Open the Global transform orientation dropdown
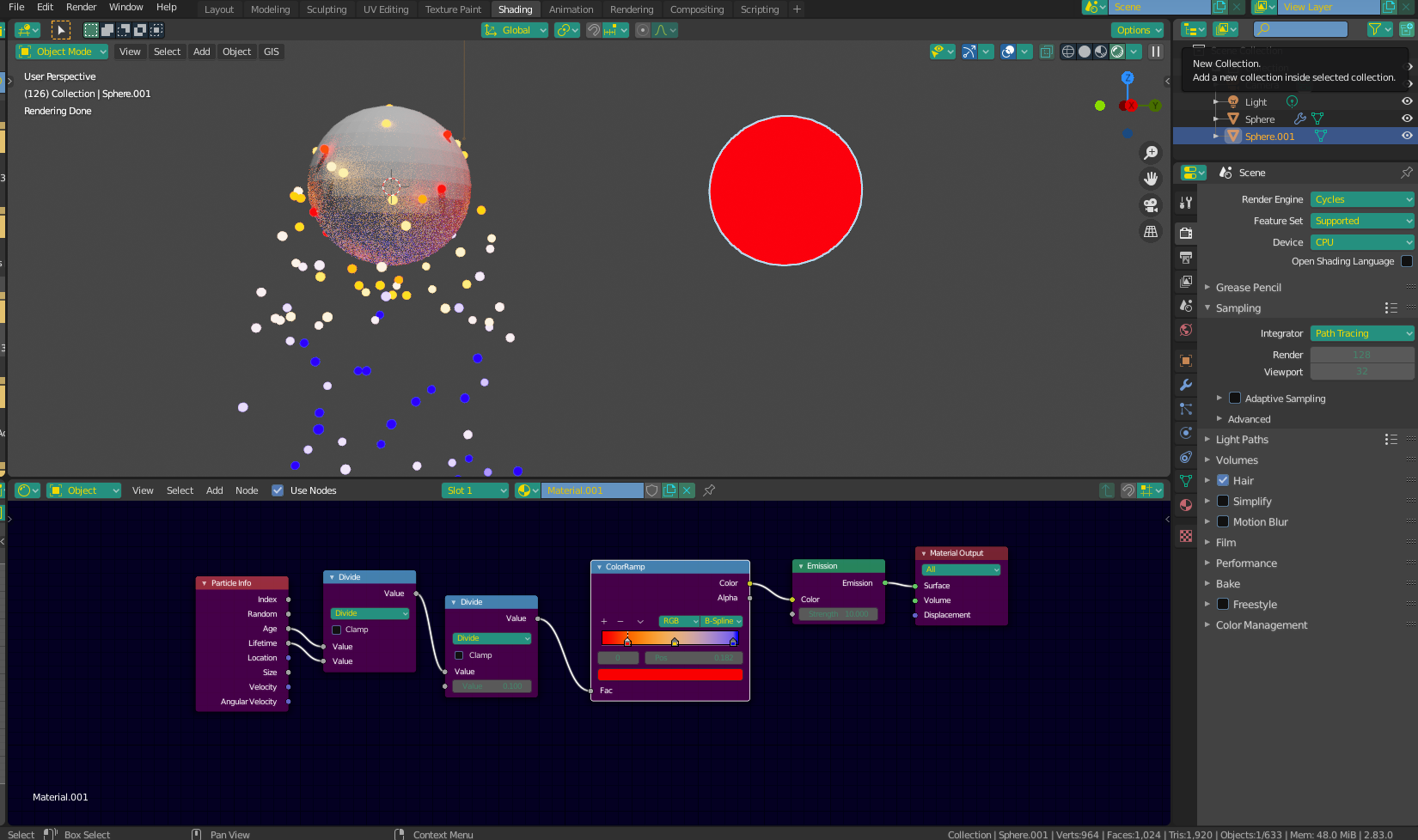This screenshot has height=840, width=1418. 515,30
